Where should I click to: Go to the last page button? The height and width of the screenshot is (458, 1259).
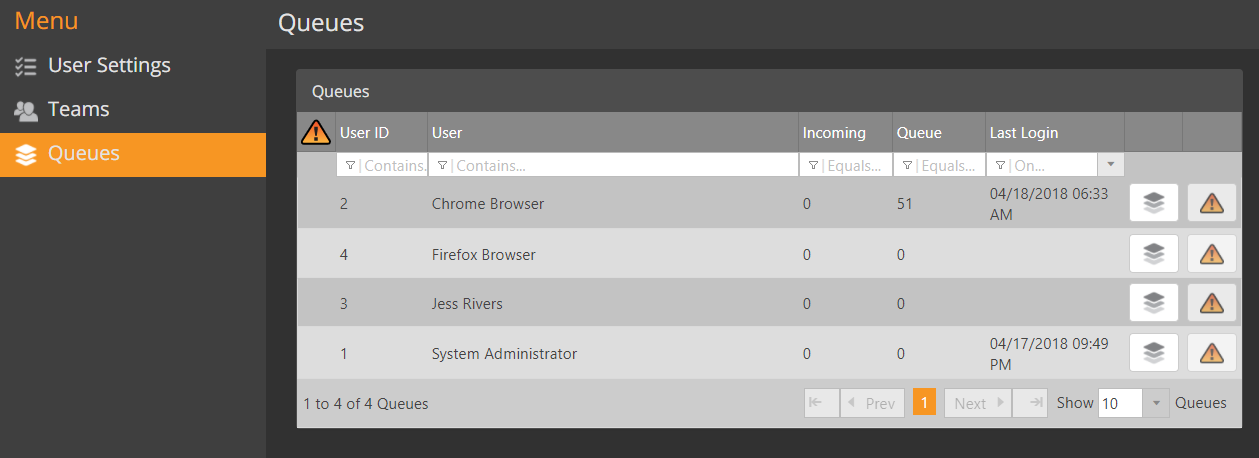(1030, 403)
